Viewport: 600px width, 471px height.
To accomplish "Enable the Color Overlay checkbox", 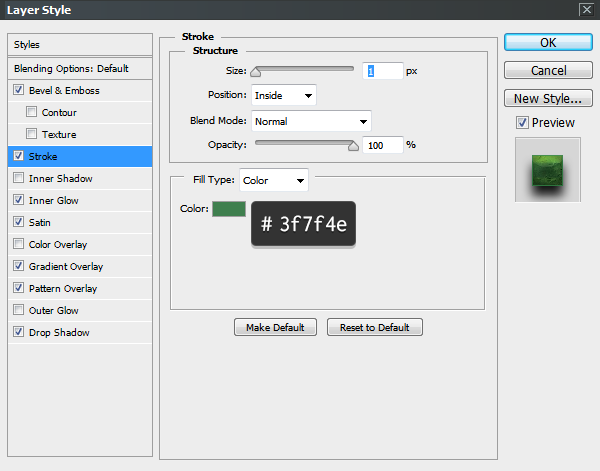I will [18, 244].
